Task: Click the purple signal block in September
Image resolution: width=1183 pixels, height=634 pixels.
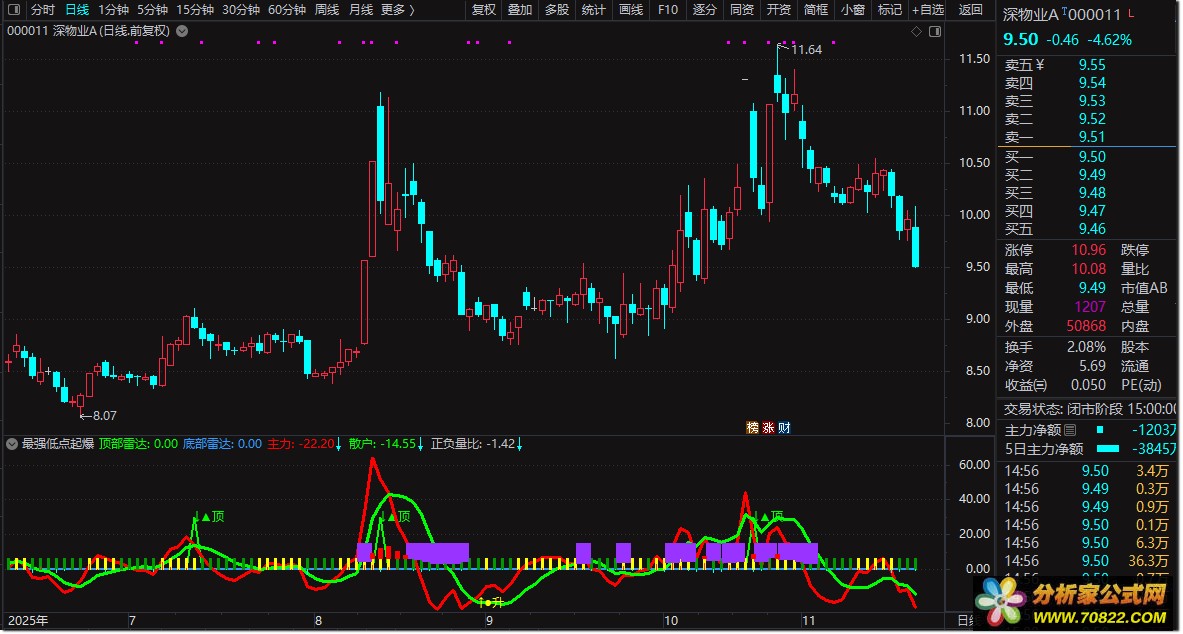Action: point(583,552)
